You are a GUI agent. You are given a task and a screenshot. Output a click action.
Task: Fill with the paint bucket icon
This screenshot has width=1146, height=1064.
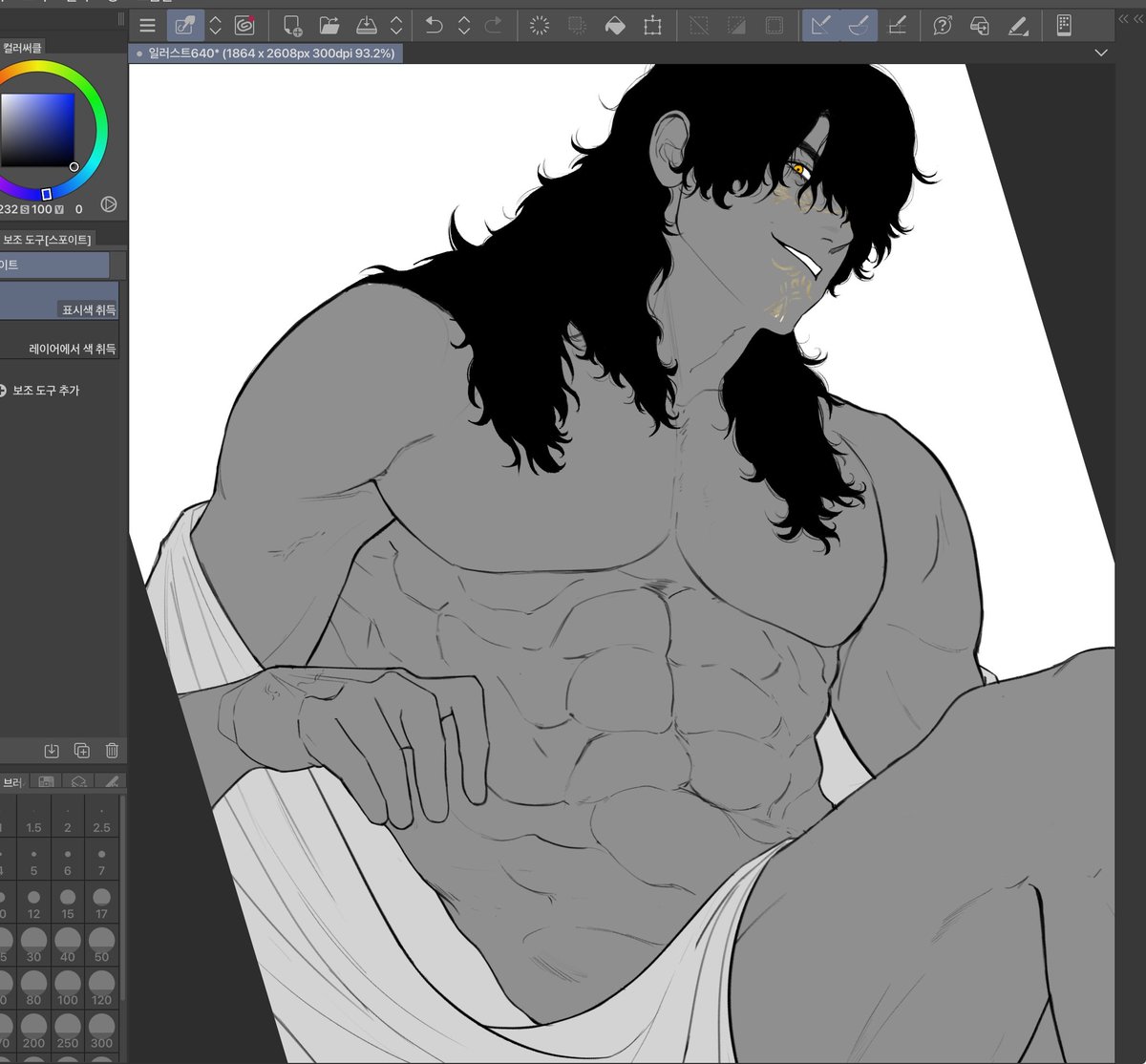tap(615, 26)
